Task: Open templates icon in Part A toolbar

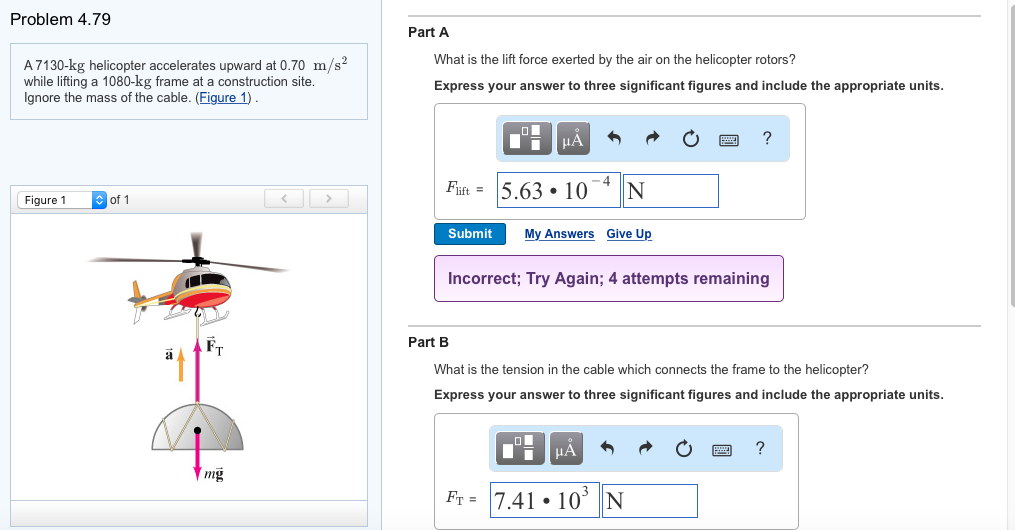Action: coord(527,138)
